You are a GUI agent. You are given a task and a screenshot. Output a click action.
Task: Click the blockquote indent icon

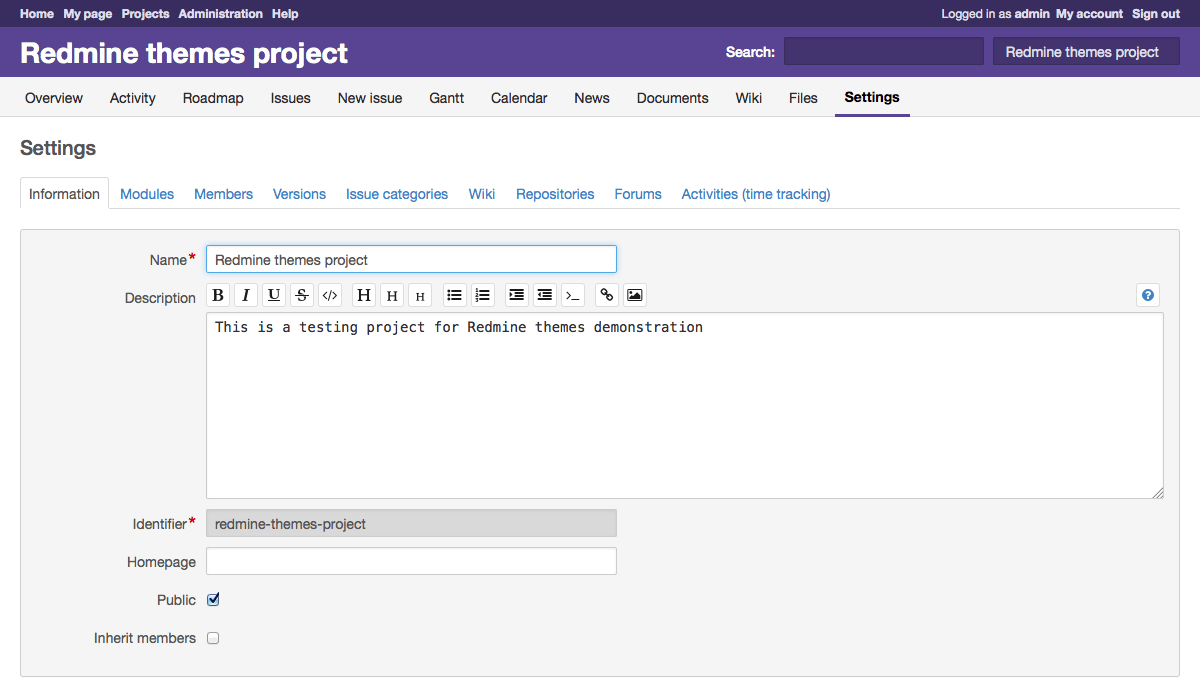click(x=517, y=295)
